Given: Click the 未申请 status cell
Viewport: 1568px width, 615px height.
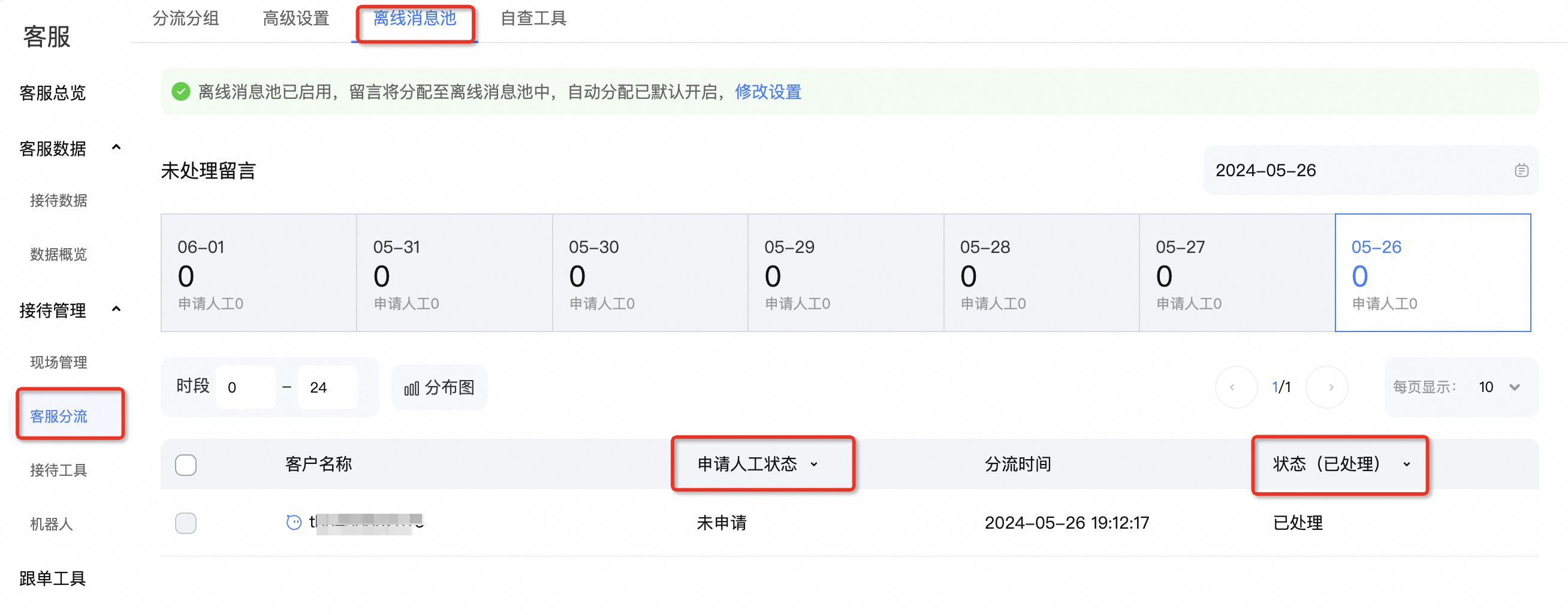Looking at the screenshot, I should [x=721, y=523].
